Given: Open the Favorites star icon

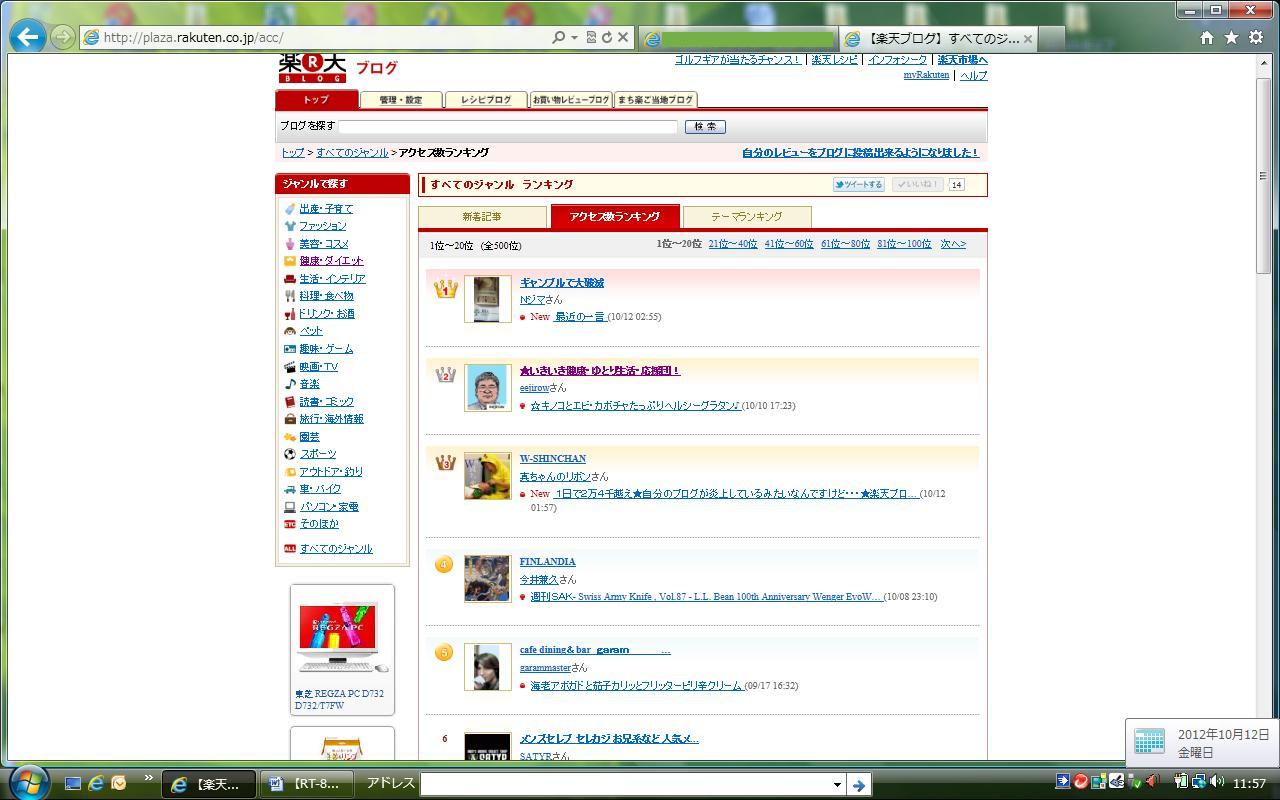Looking at the screenshot, I should (x=1231, y=37).
